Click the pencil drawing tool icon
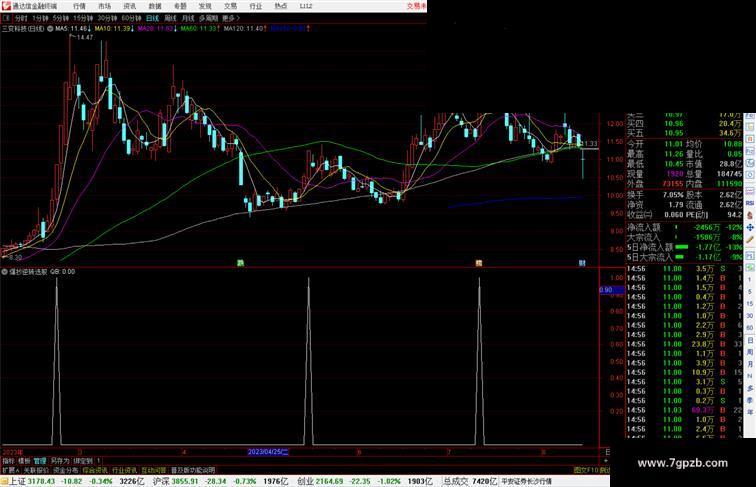This screenshot has height=487, width=756. point(750,240)
